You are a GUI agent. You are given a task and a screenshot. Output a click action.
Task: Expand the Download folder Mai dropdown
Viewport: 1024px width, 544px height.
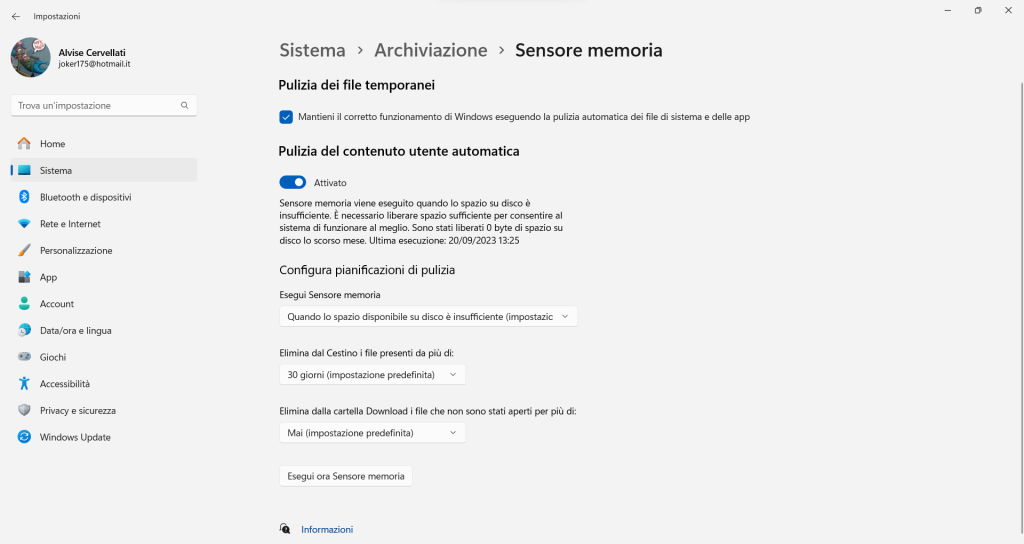pos(372,433)
